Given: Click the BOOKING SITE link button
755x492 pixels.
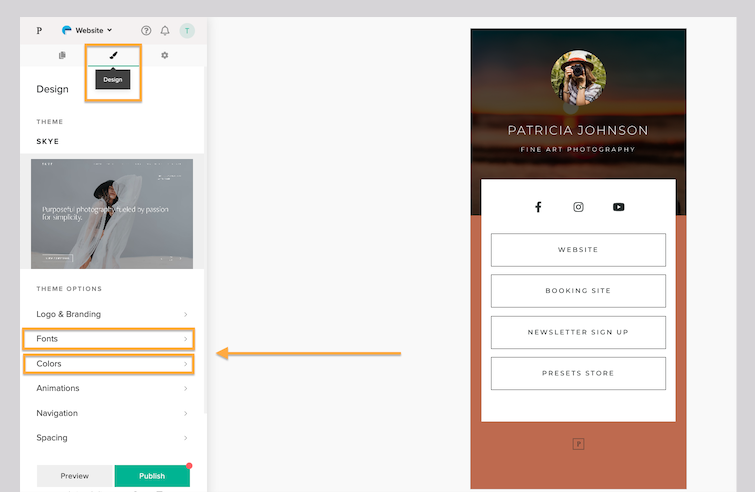Looking at the screenshot, I should point(578,291).
